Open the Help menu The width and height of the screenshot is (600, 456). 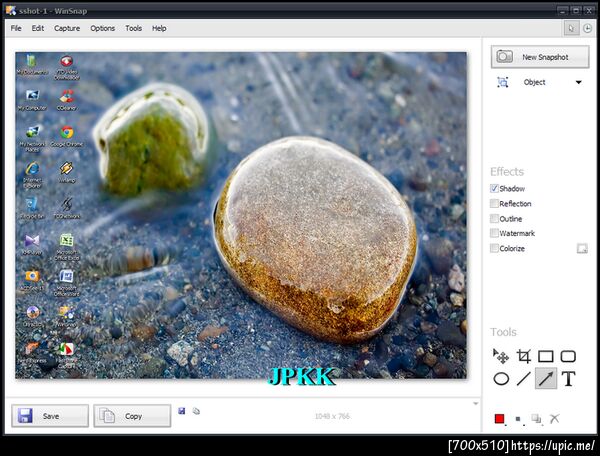point(159,28)
